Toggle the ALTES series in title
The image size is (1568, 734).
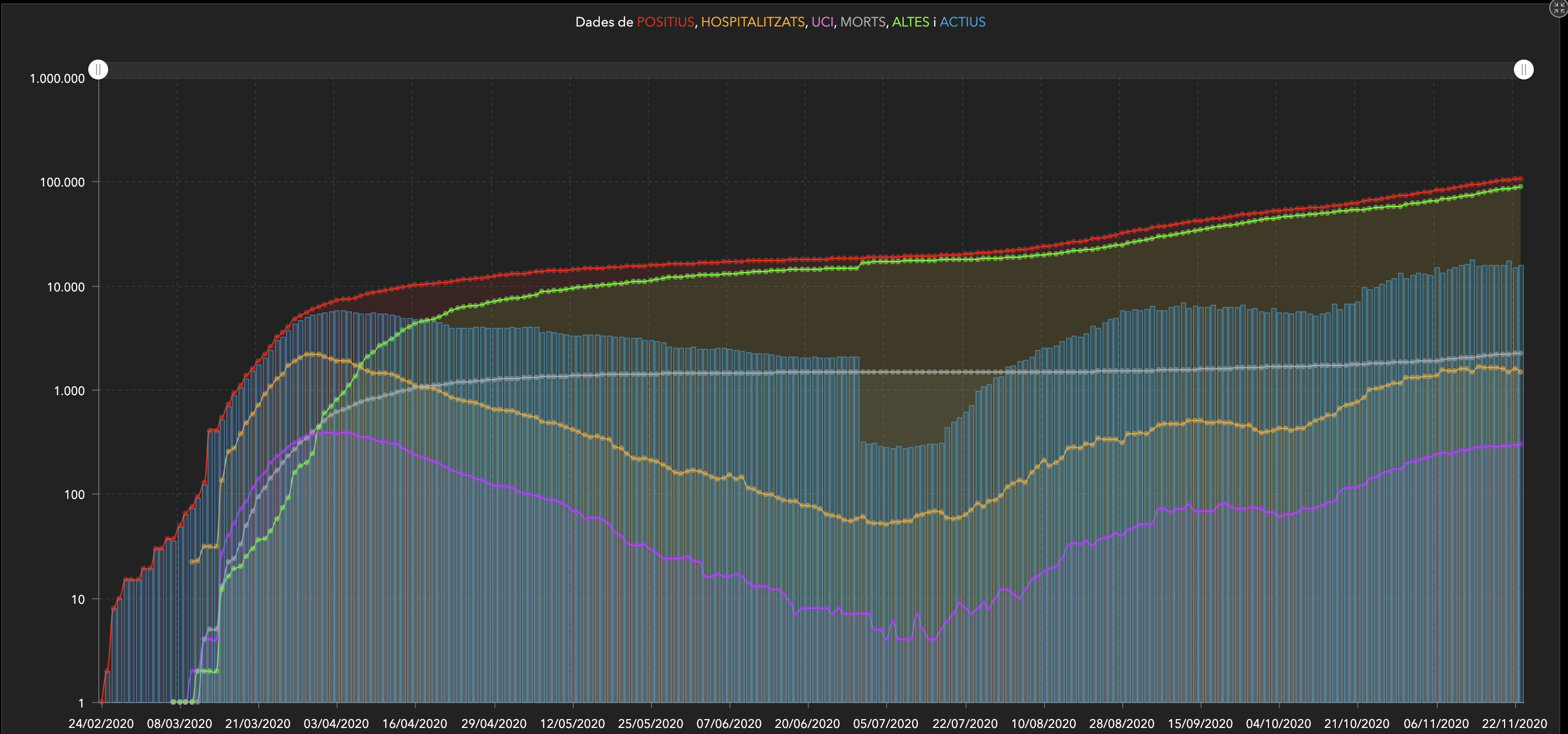tap(910, 22)
